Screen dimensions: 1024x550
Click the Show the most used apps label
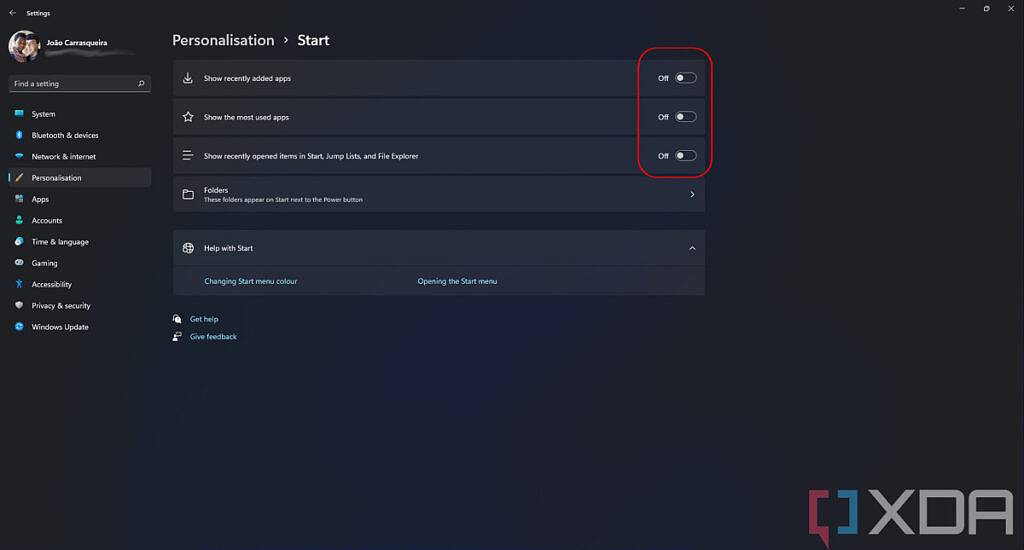pos(246,118)
